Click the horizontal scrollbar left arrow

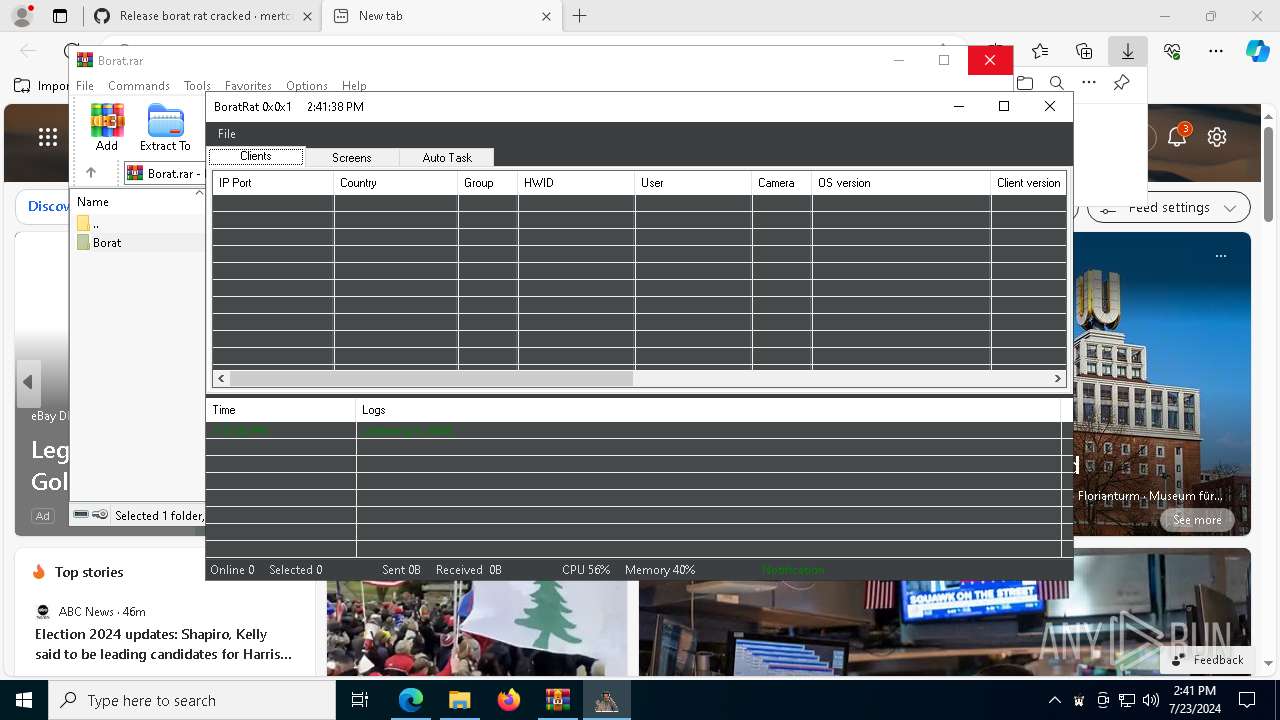[x=221, y=378]
